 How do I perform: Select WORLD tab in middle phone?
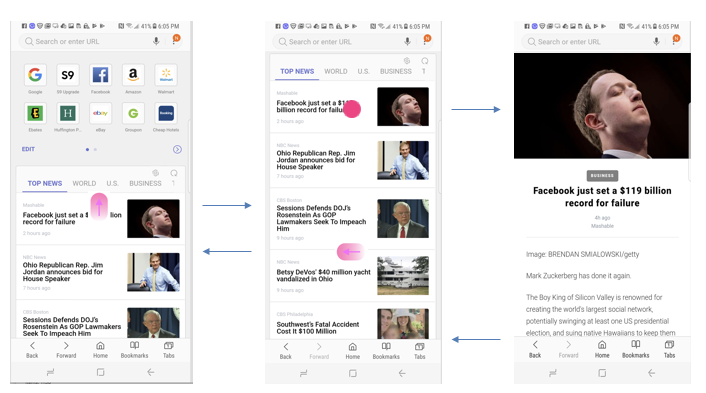(x=336, y=71)
